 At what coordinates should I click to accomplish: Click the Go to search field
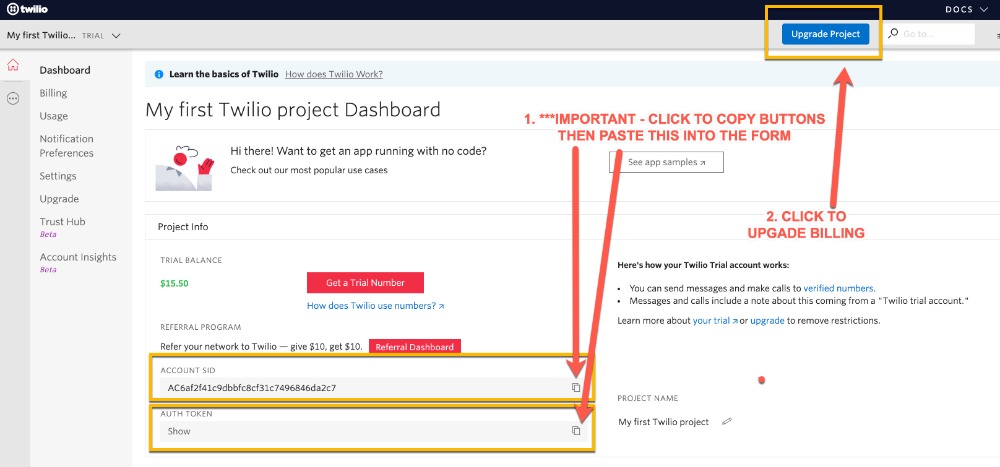click(x=929, y=34)
